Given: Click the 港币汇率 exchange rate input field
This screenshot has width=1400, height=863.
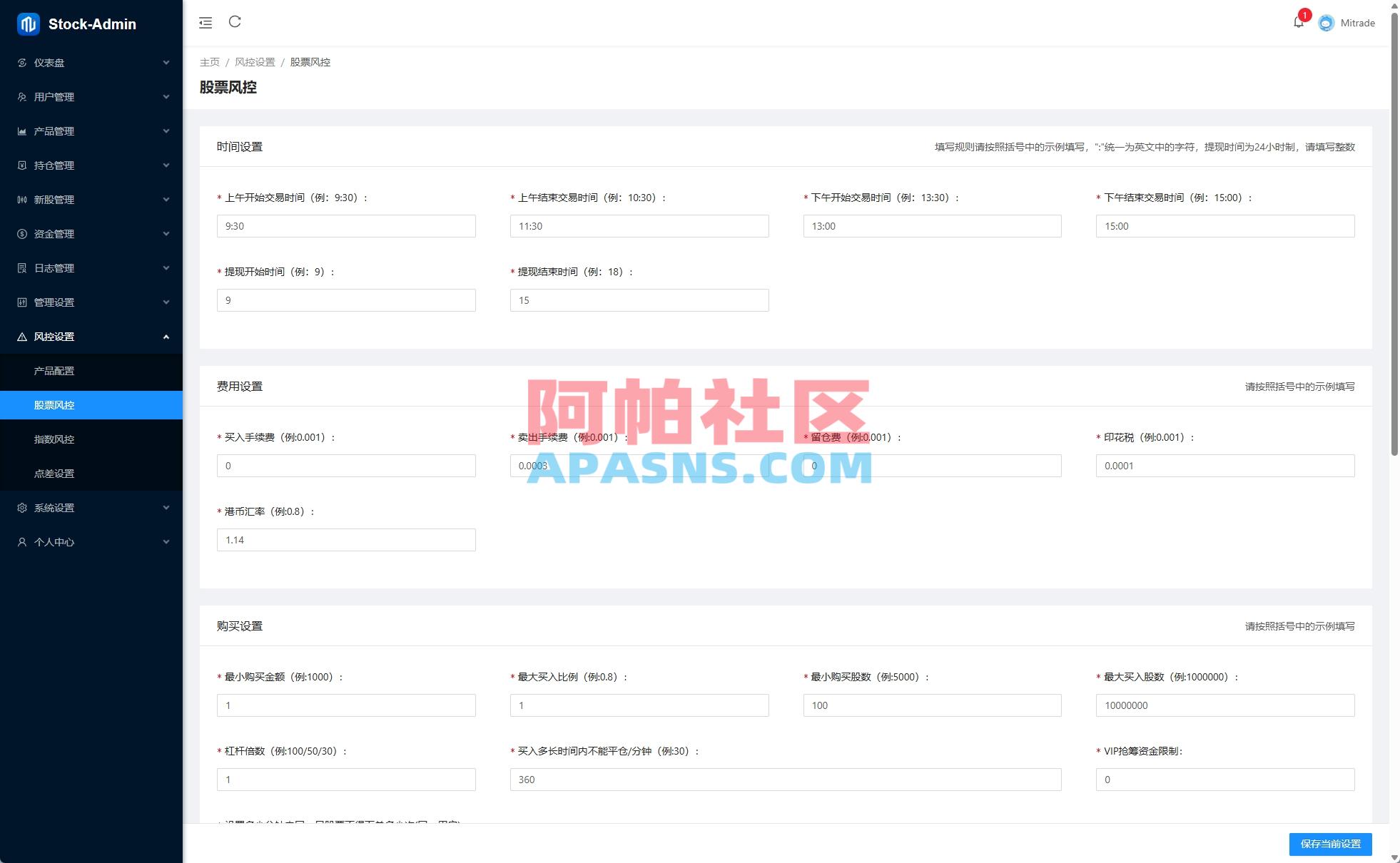Looking at the screenshot, I should [x=346, y=540].
